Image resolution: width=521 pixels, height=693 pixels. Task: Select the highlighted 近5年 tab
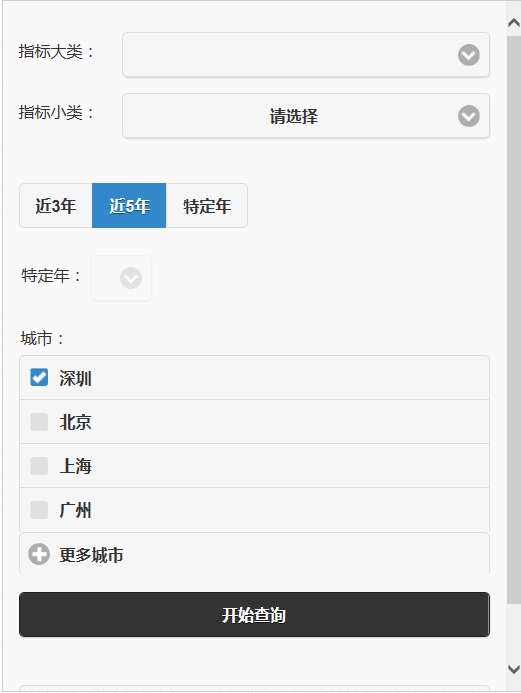(x=129, y=206)
